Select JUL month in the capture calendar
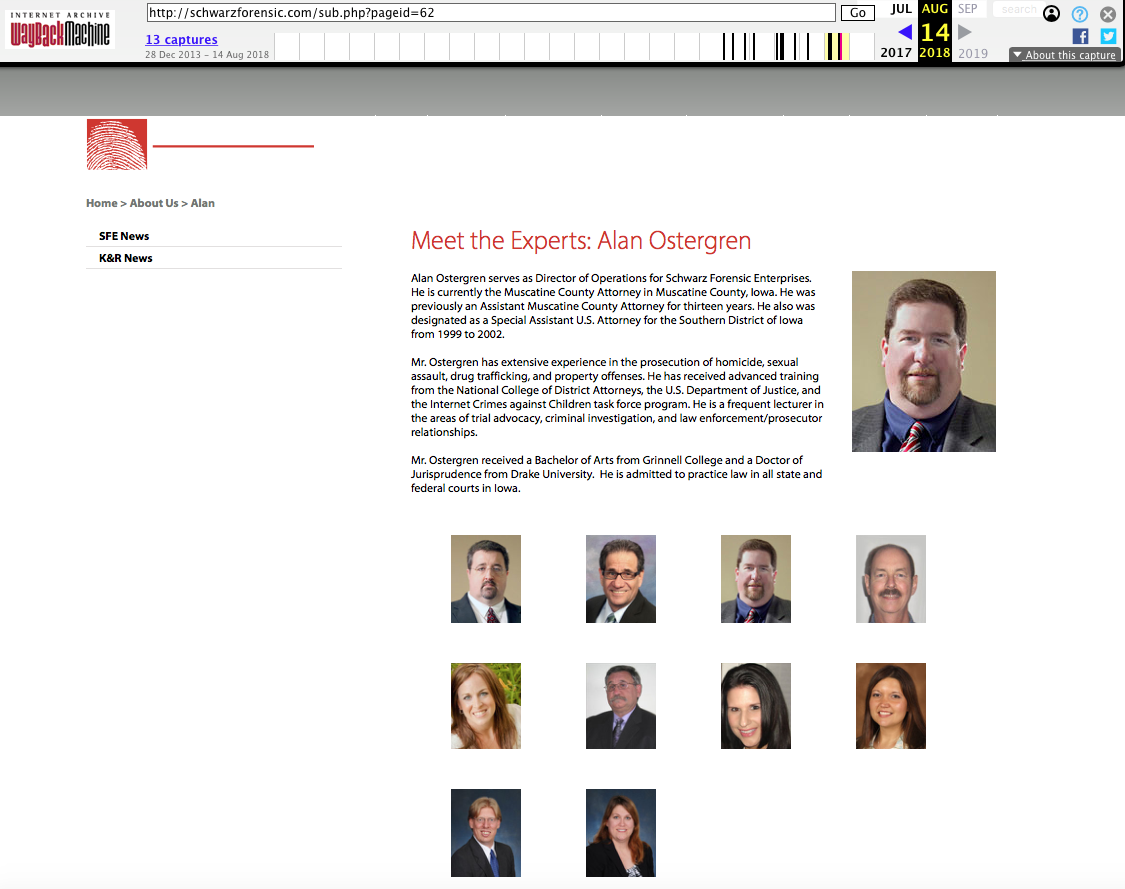This screenshot has width=1125, height=889. [901, 9]
